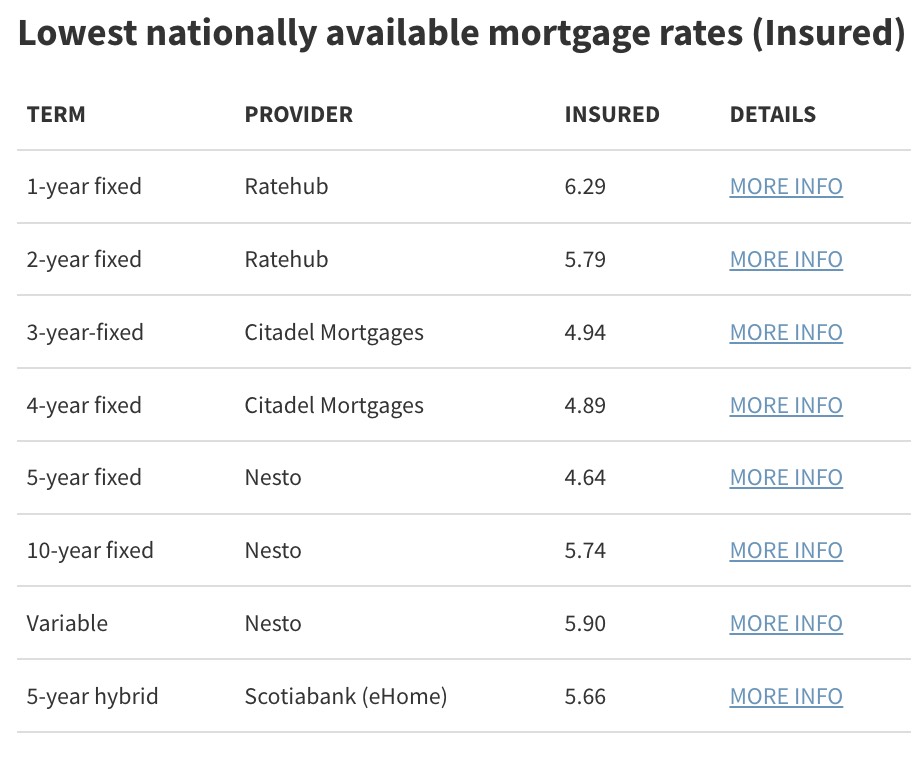Open MORE INFO for 2-year fixed rate
Screen dimensions: 916x768
(786, 260)
